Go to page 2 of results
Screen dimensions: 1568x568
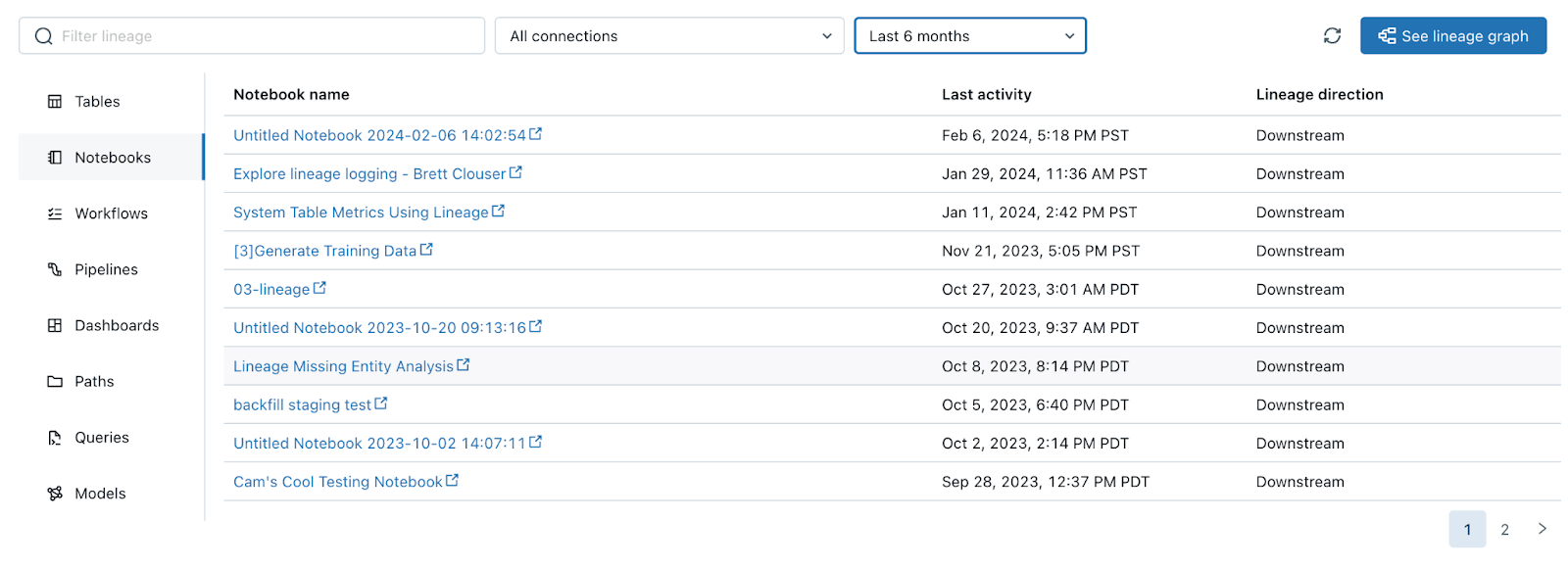(x=1504, y=530)
